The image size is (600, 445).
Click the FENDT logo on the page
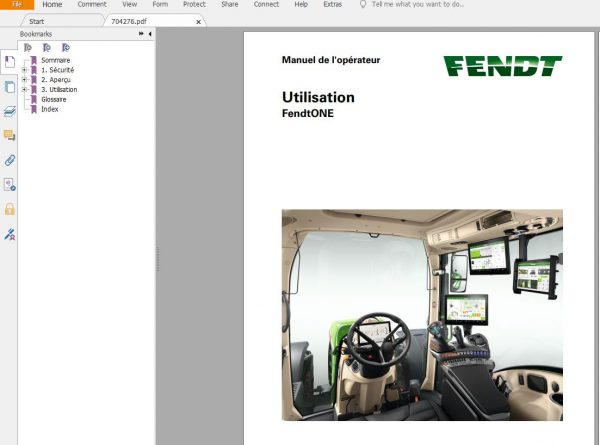pyautogui.click(x=502, y=66)
